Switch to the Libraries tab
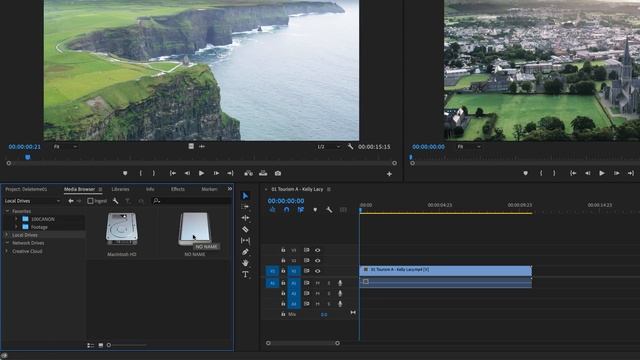 coord(120,189)
